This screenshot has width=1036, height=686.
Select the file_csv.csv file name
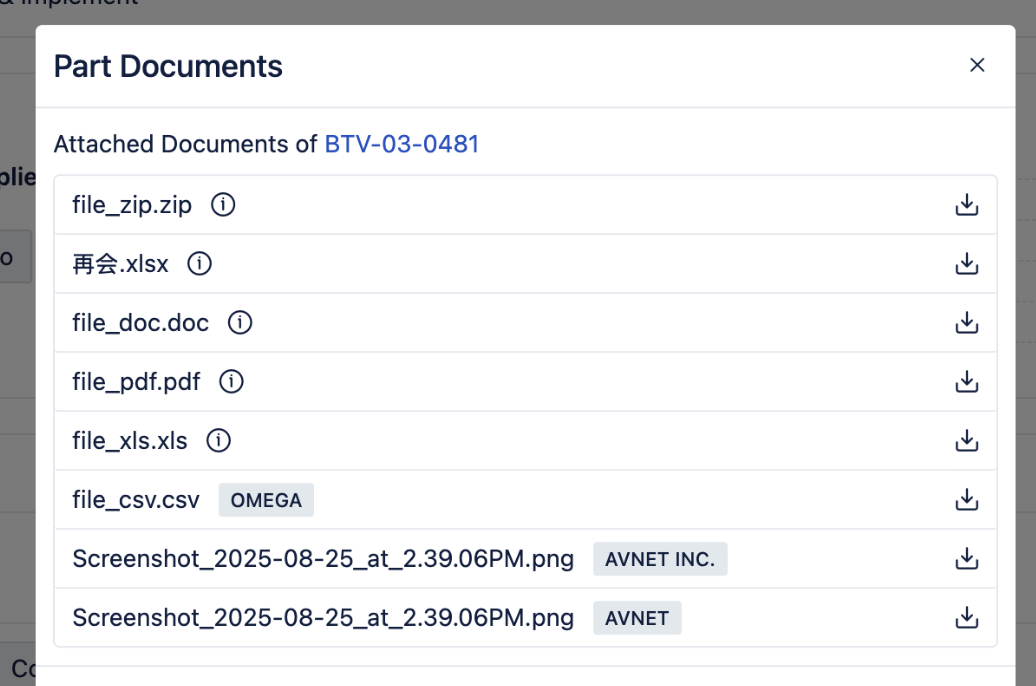tap(136, 500)
